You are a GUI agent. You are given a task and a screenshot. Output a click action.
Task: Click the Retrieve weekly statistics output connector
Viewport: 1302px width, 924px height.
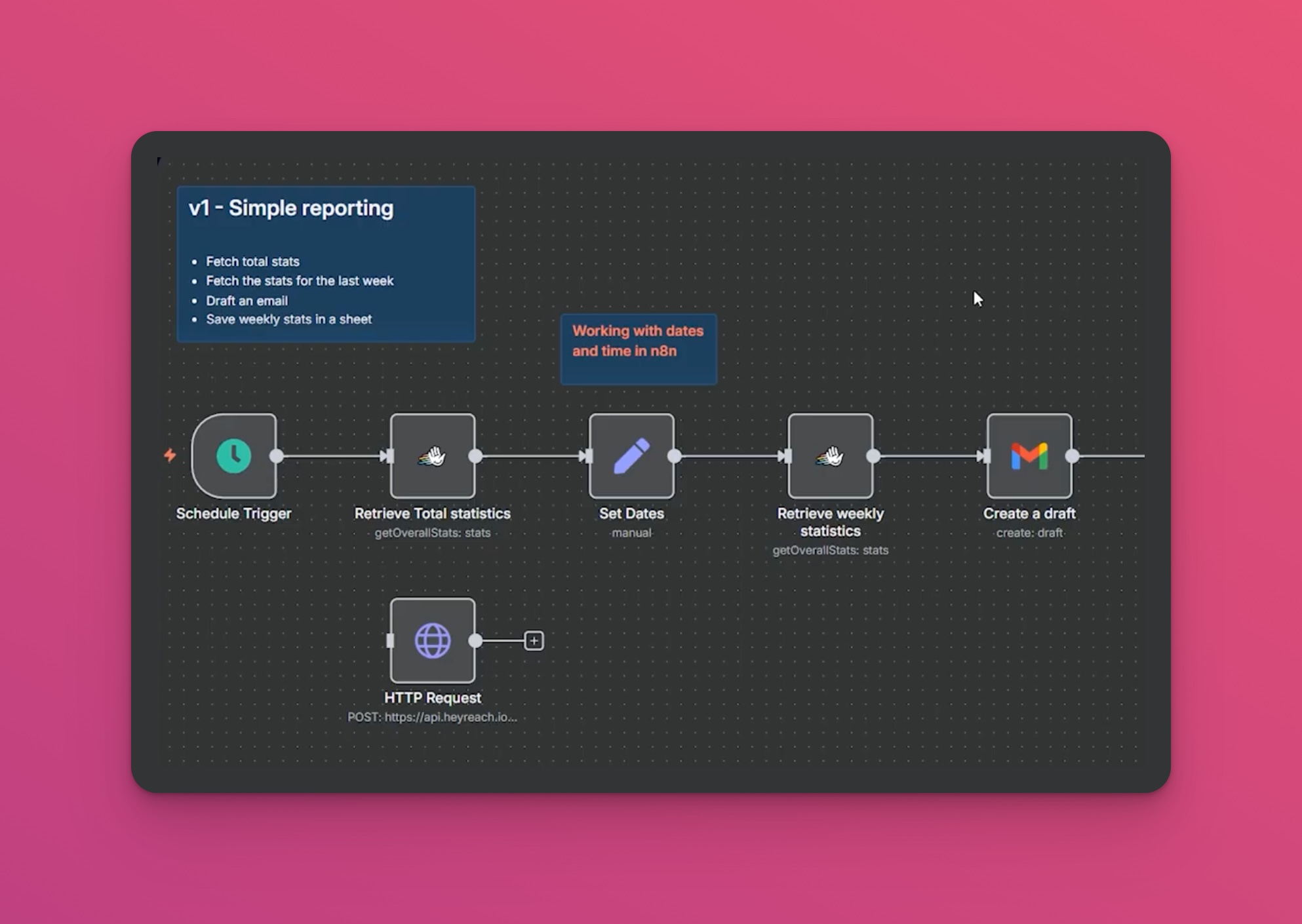tap(873, 456)
